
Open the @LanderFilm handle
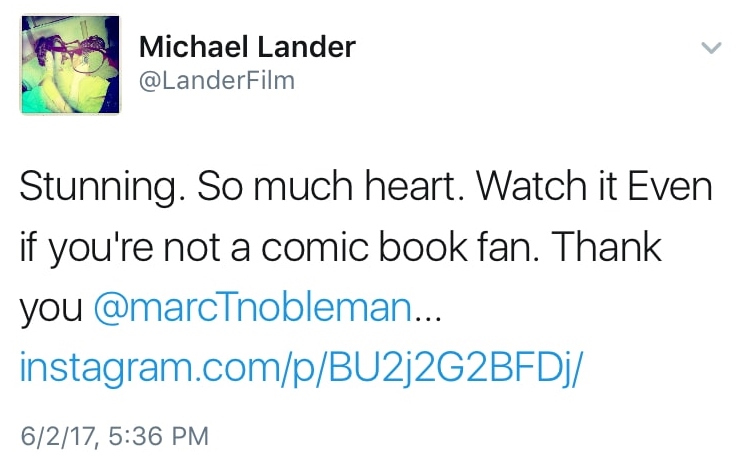(217, 80)
